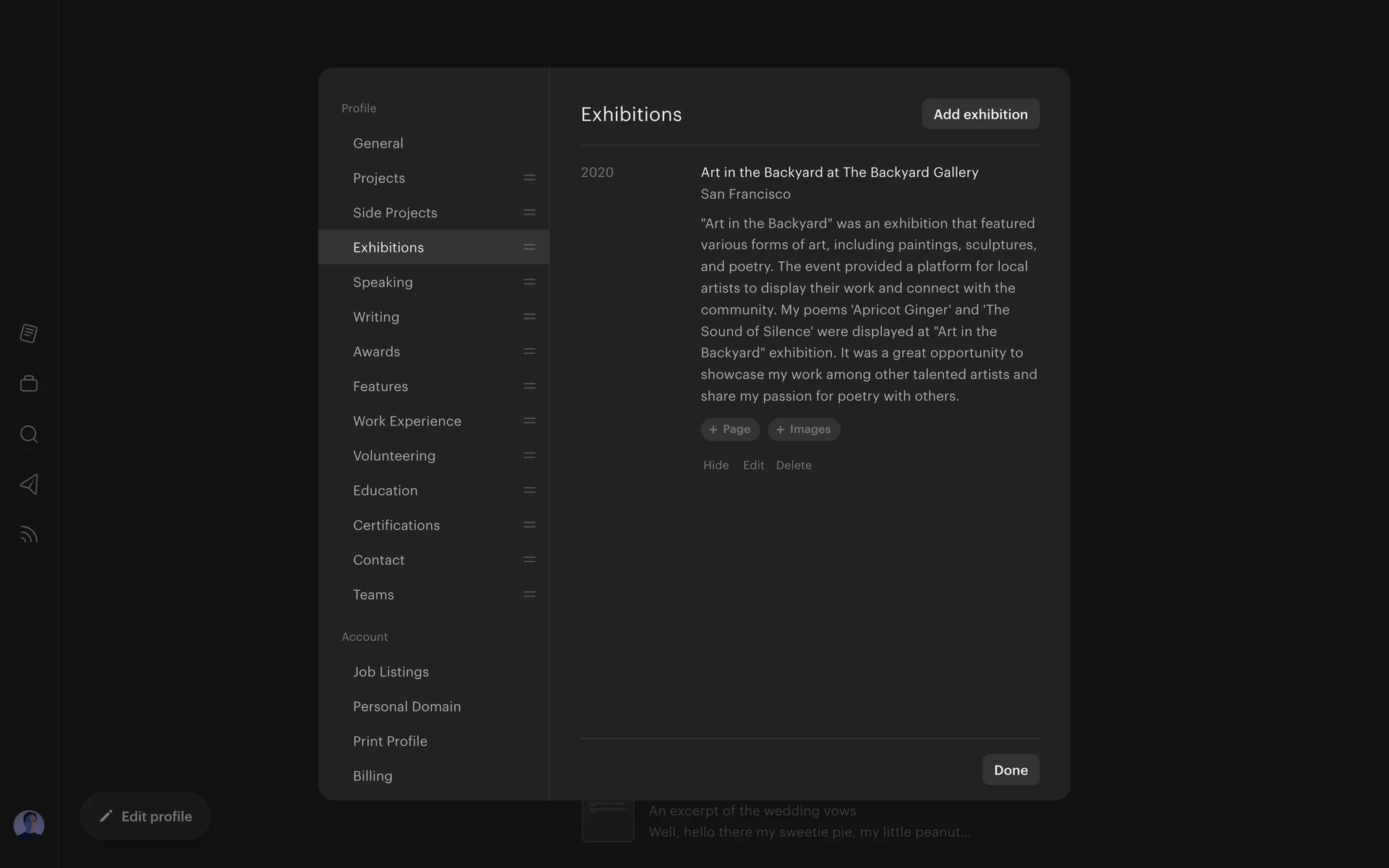Open the General profile section

click(378, 143)
